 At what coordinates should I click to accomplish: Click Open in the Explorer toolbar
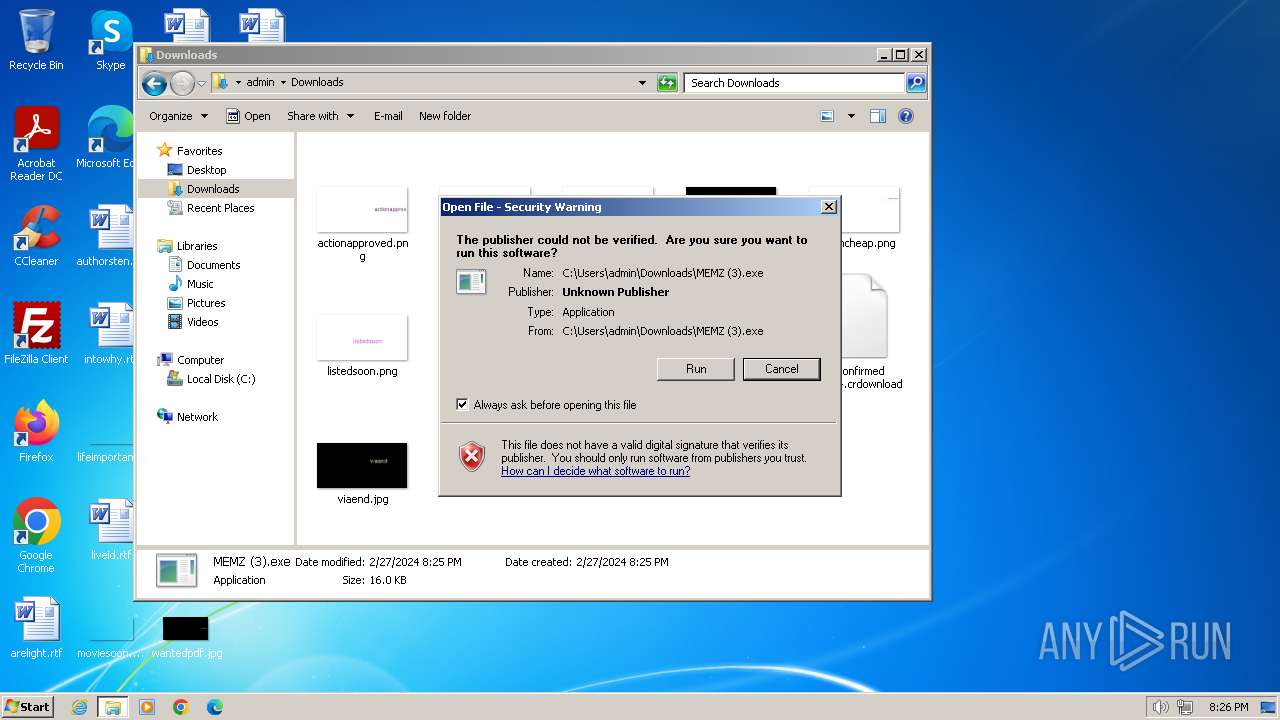click(248, 116)
